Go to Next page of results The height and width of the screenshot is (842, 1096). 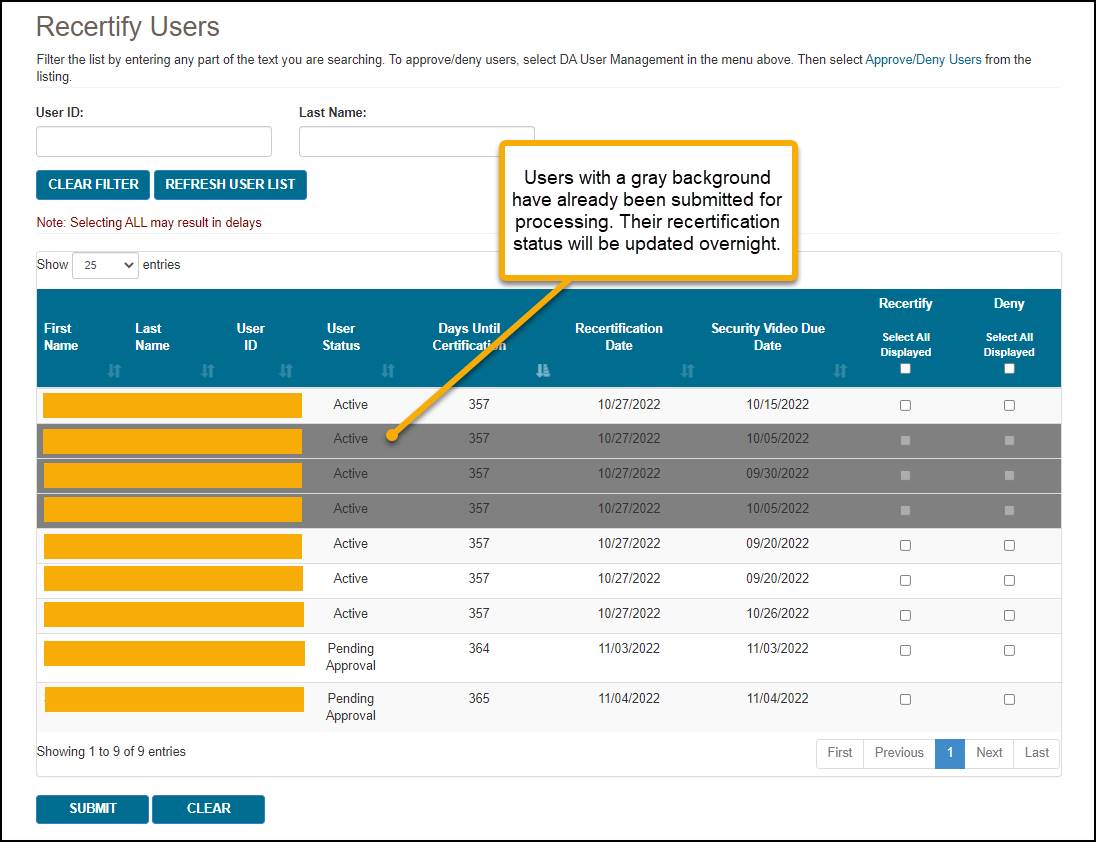pos(989,753)
